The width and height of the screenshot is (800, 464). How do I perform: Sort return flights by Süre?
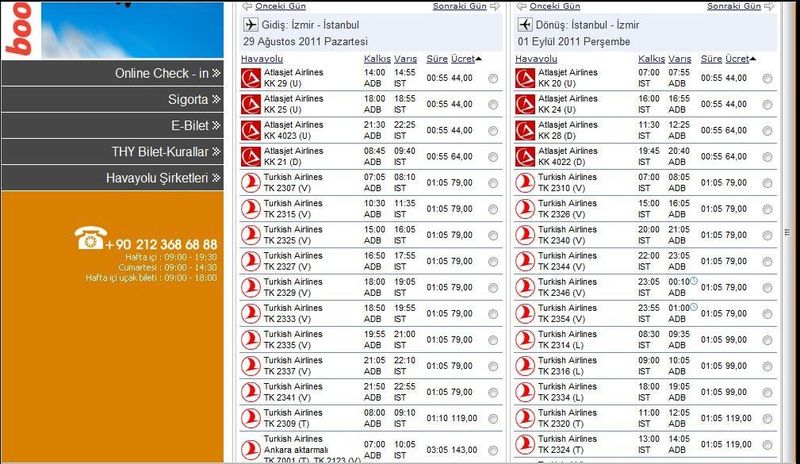click(712, 59)
